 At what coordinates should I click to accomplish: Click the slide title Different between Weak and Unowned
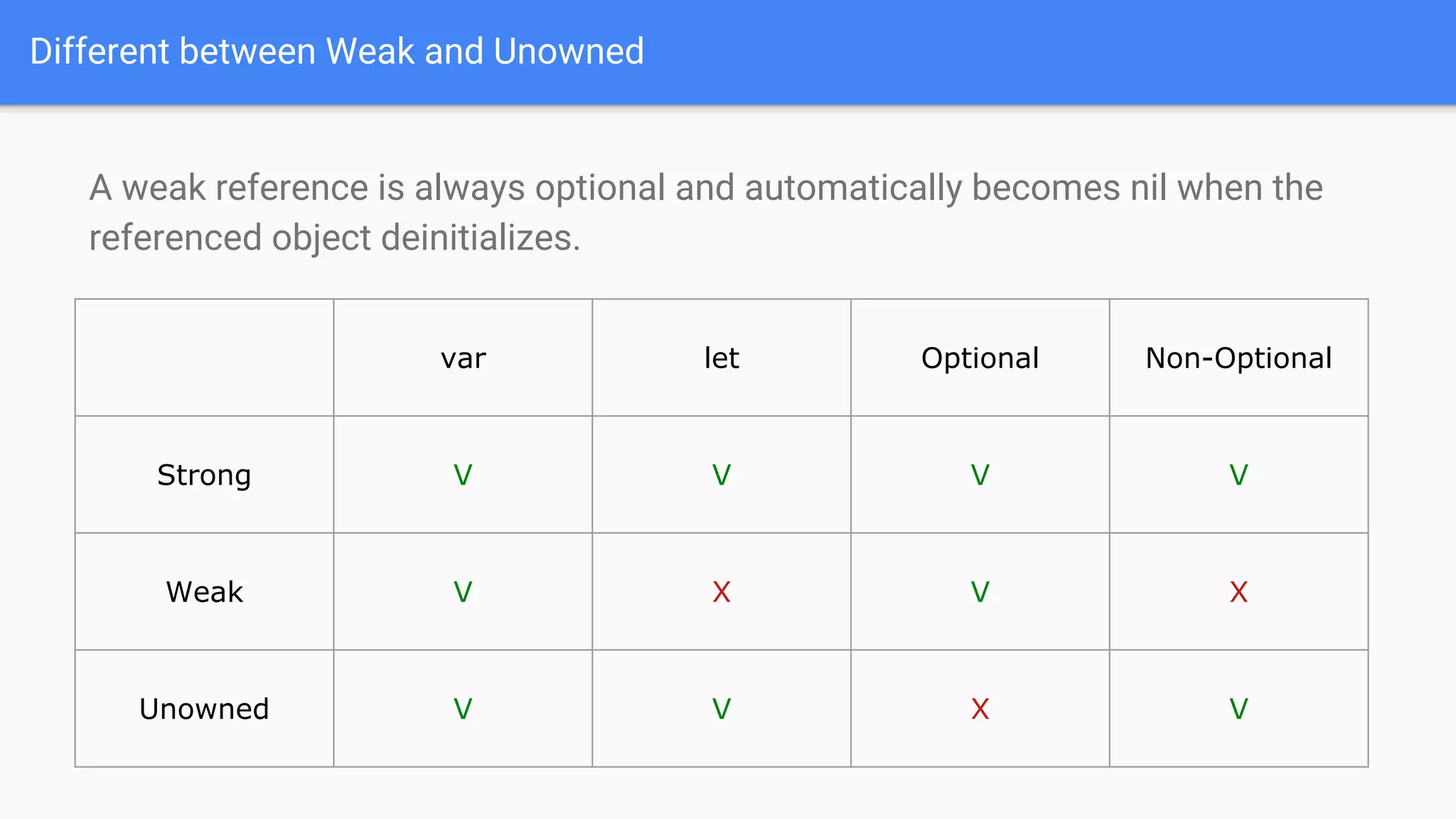click(x=337, y=51)
